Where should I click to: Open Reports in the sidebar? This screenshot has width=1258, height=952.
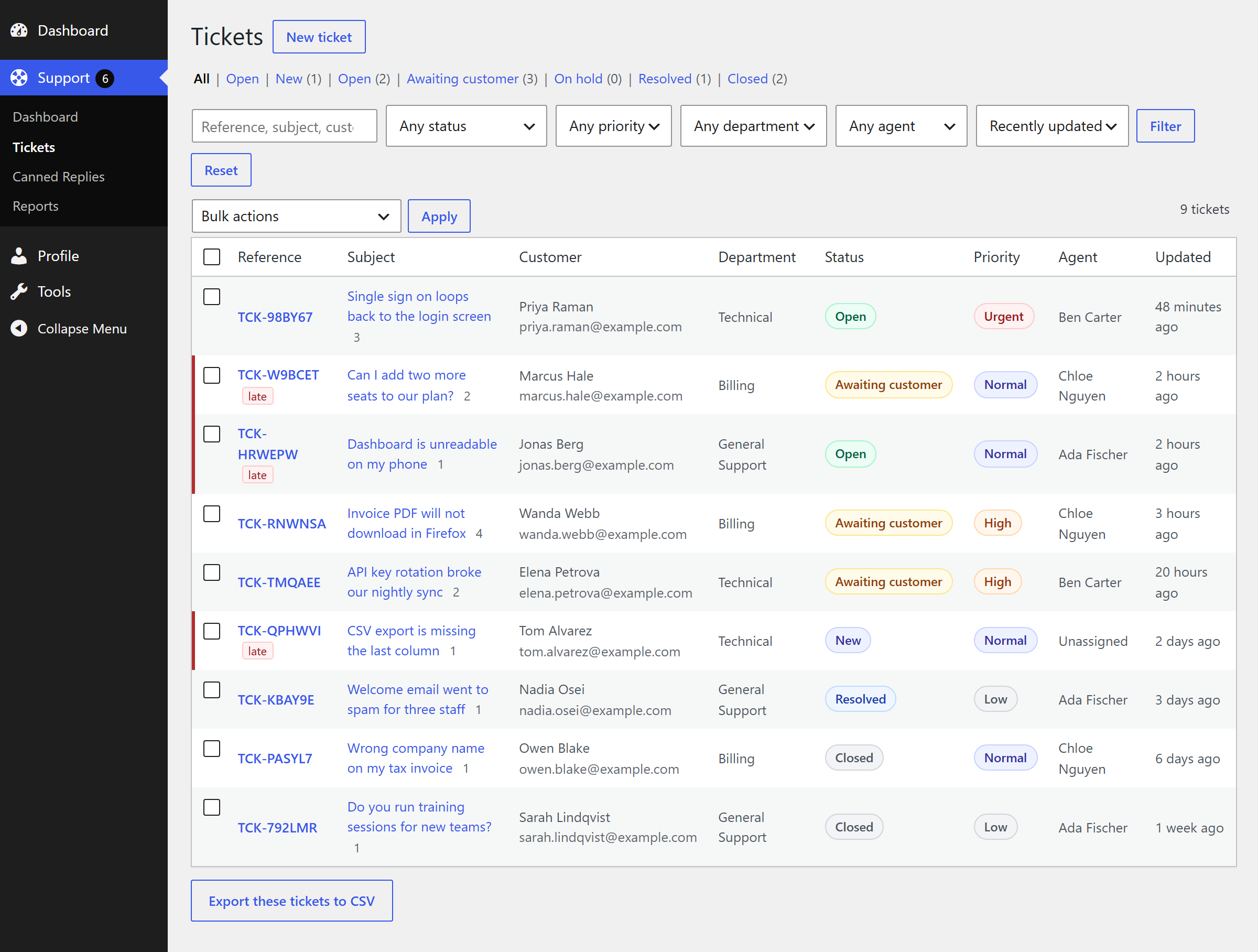pyautogui.click(x=35, y=206)
